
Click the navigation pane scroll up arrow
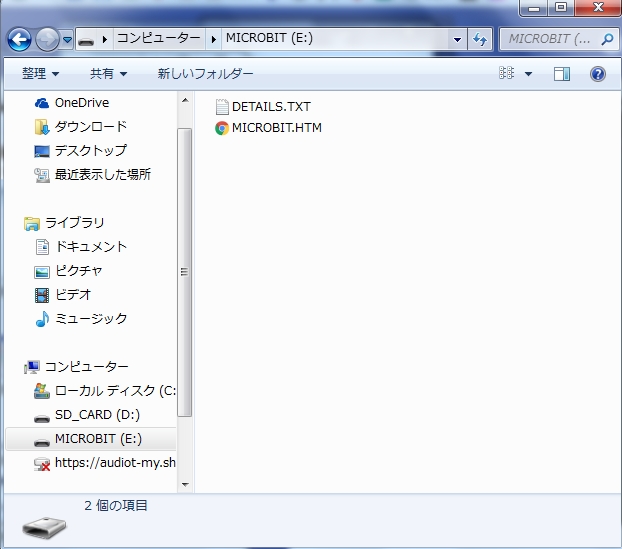coord(185,100)
